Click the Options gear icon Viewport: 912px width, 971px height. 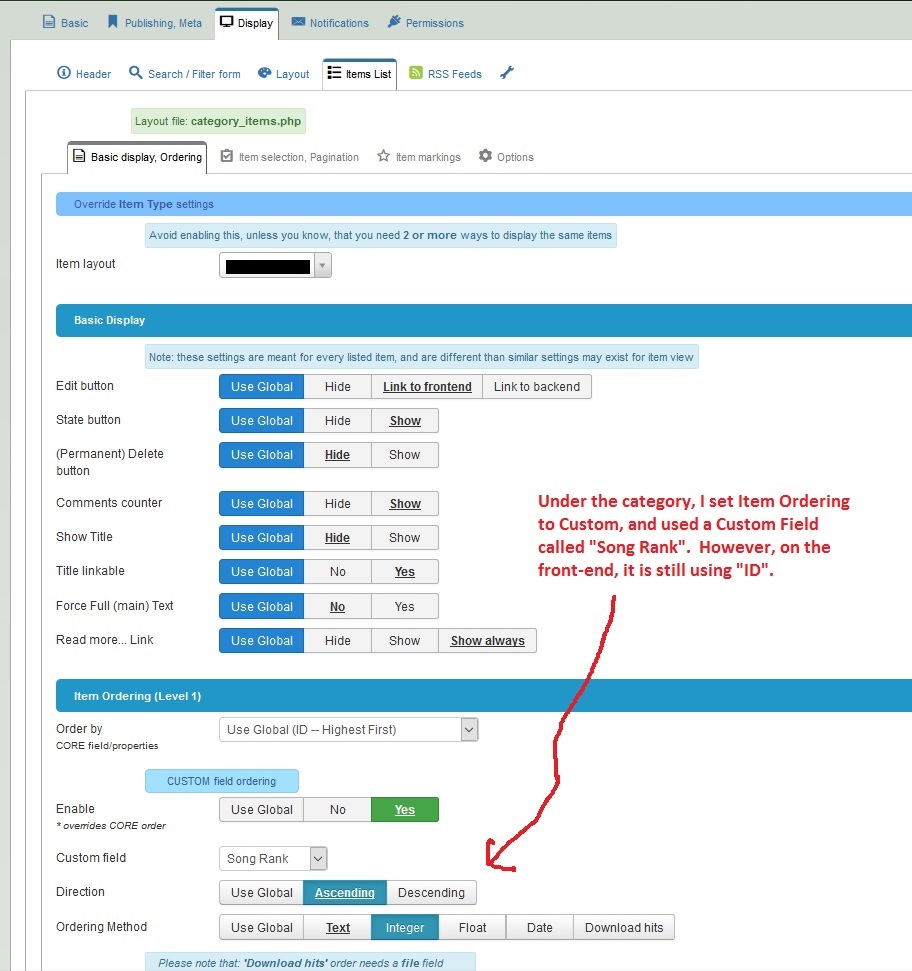tap(485, 156)
